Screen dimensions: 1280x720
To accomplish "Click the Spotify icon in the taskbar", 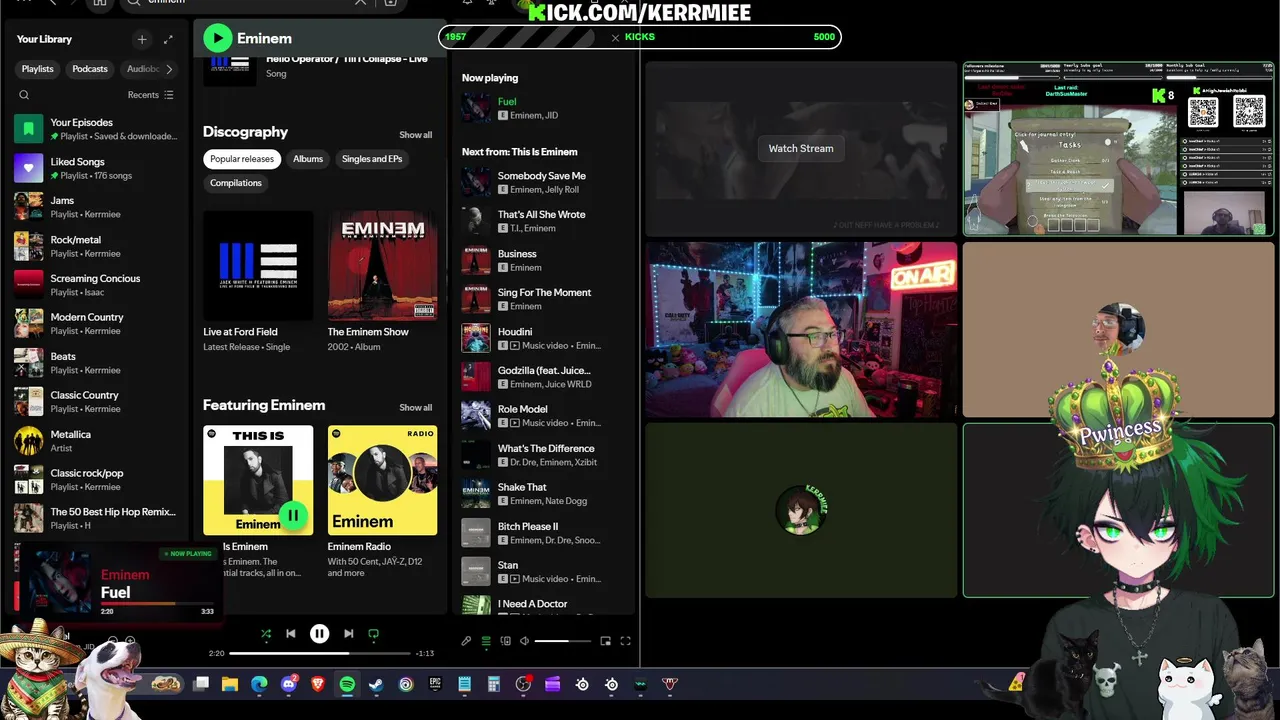I will point(347,684).
